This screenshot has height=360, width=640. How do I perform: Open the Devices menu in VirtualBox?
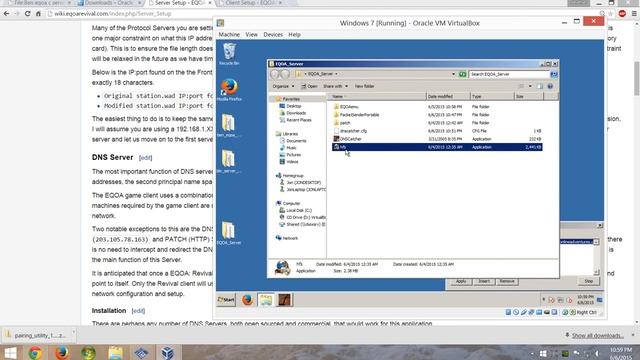click(x=273, y=35)
